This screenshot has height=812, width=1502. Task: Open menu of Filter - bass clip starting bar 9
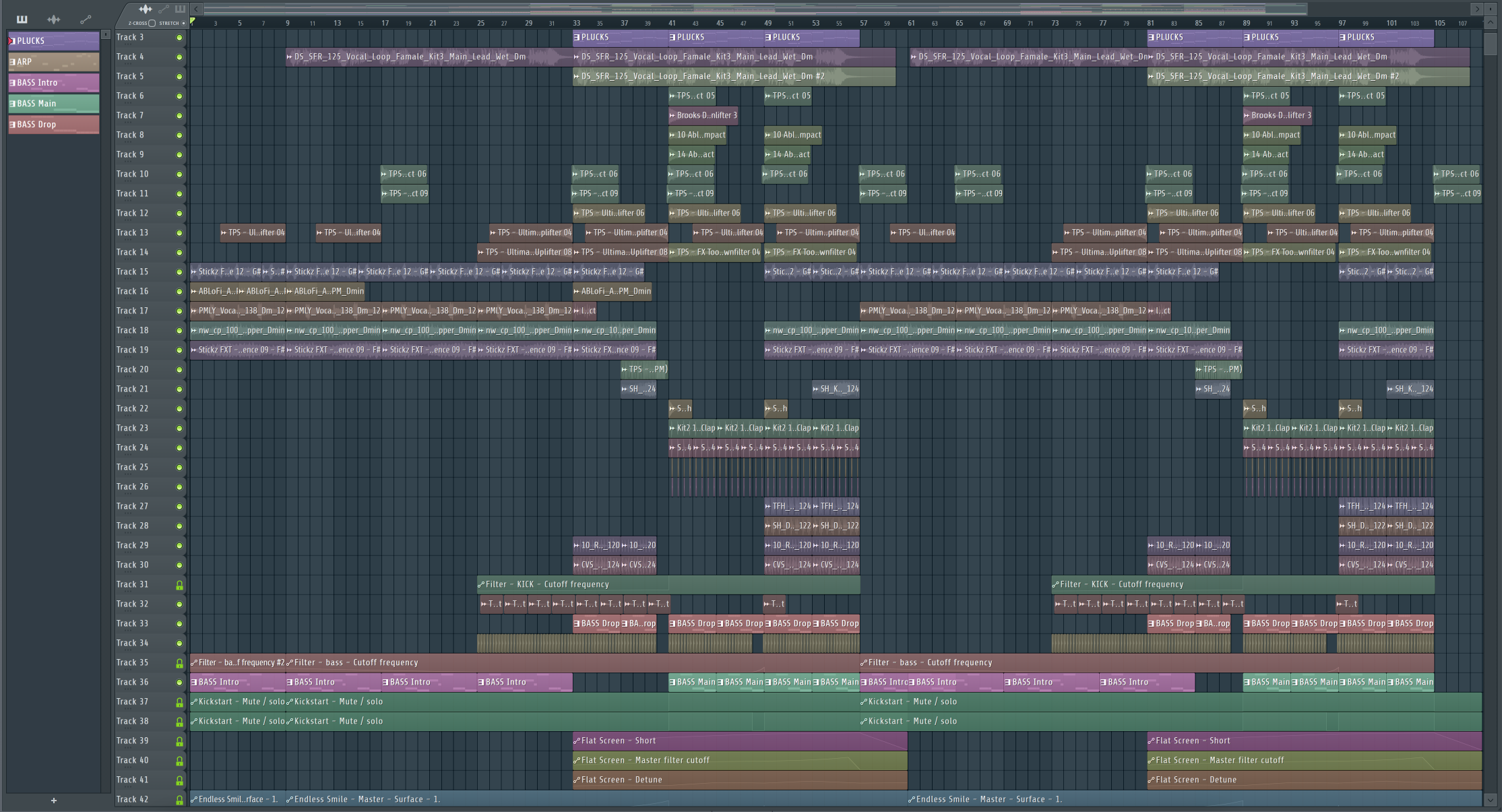pyautogui.click(x=290, y=662)
